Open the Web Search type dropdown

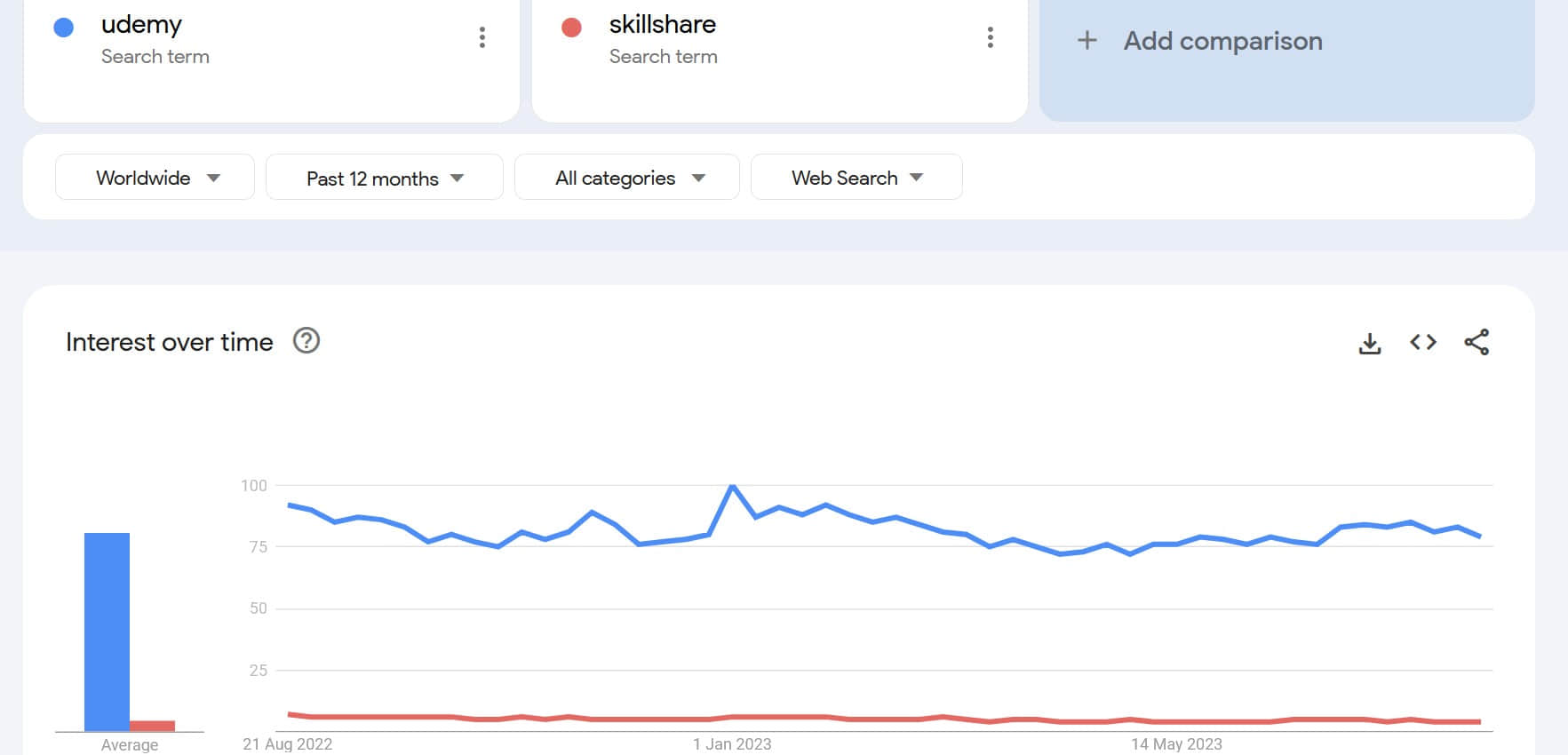coord(856,178)
